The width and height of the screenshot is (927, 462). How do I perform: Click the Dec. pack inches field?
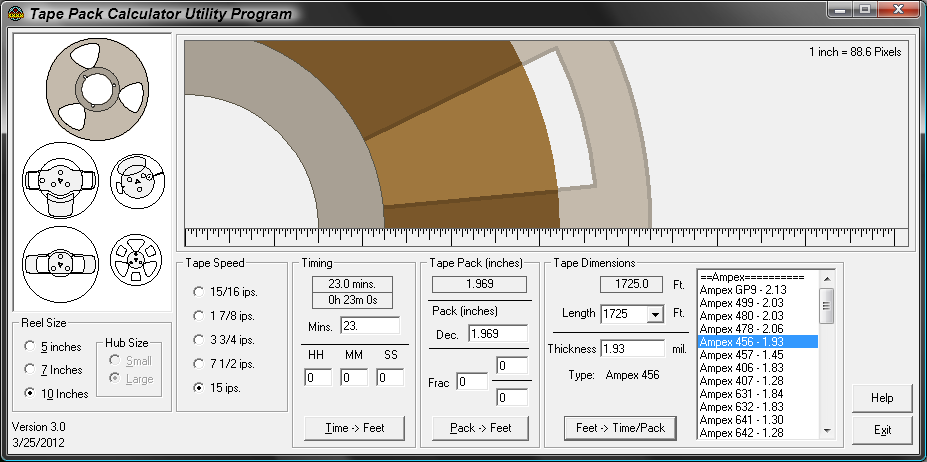click(498, 334)
